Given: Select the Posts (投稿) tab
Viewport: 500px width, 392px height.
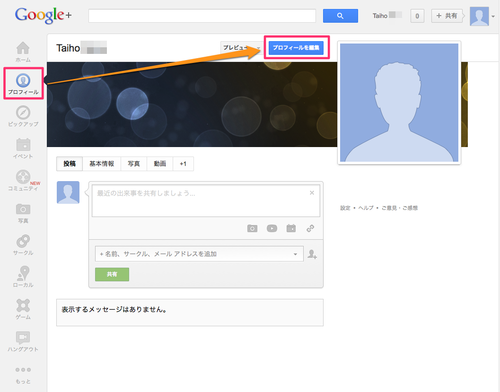Looking at the screenshot, I should [70, 164].
